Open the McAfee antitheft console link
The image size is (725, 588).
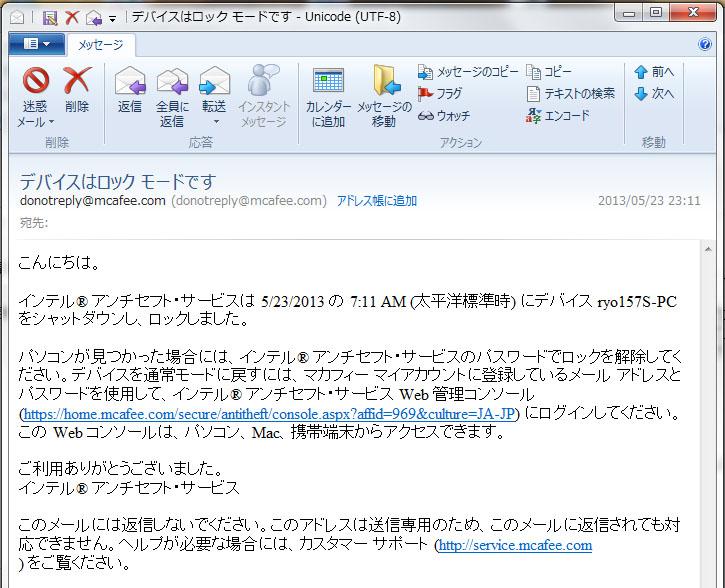pyautogui.click(x=269, y=414)
